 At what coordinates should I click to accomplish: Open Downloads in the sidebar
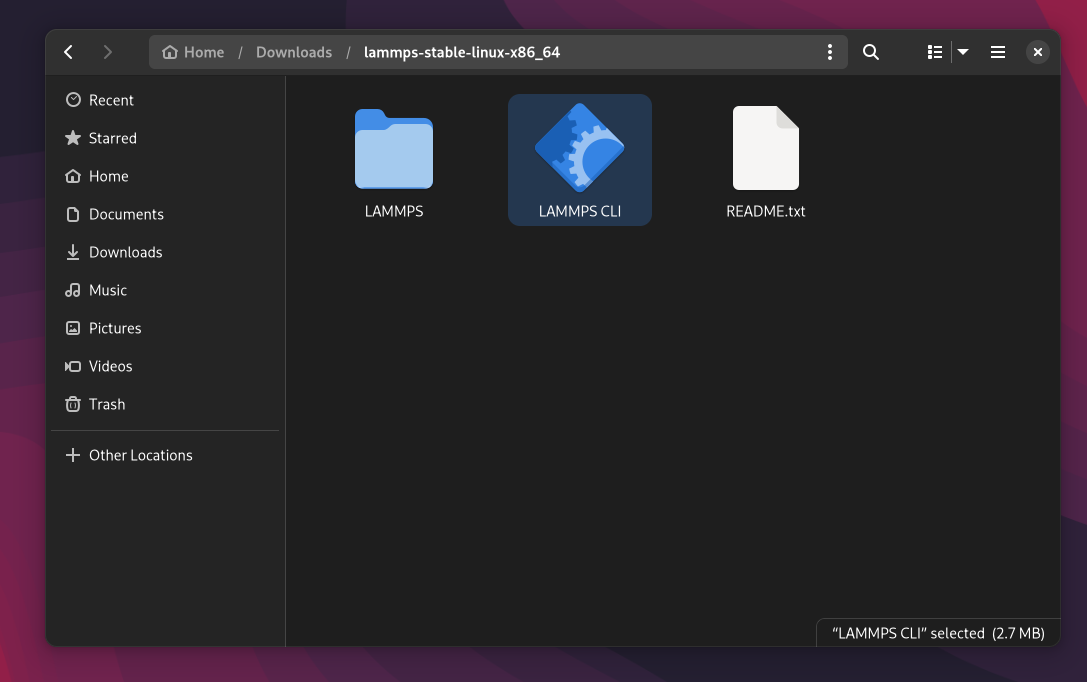pos(166,252)
